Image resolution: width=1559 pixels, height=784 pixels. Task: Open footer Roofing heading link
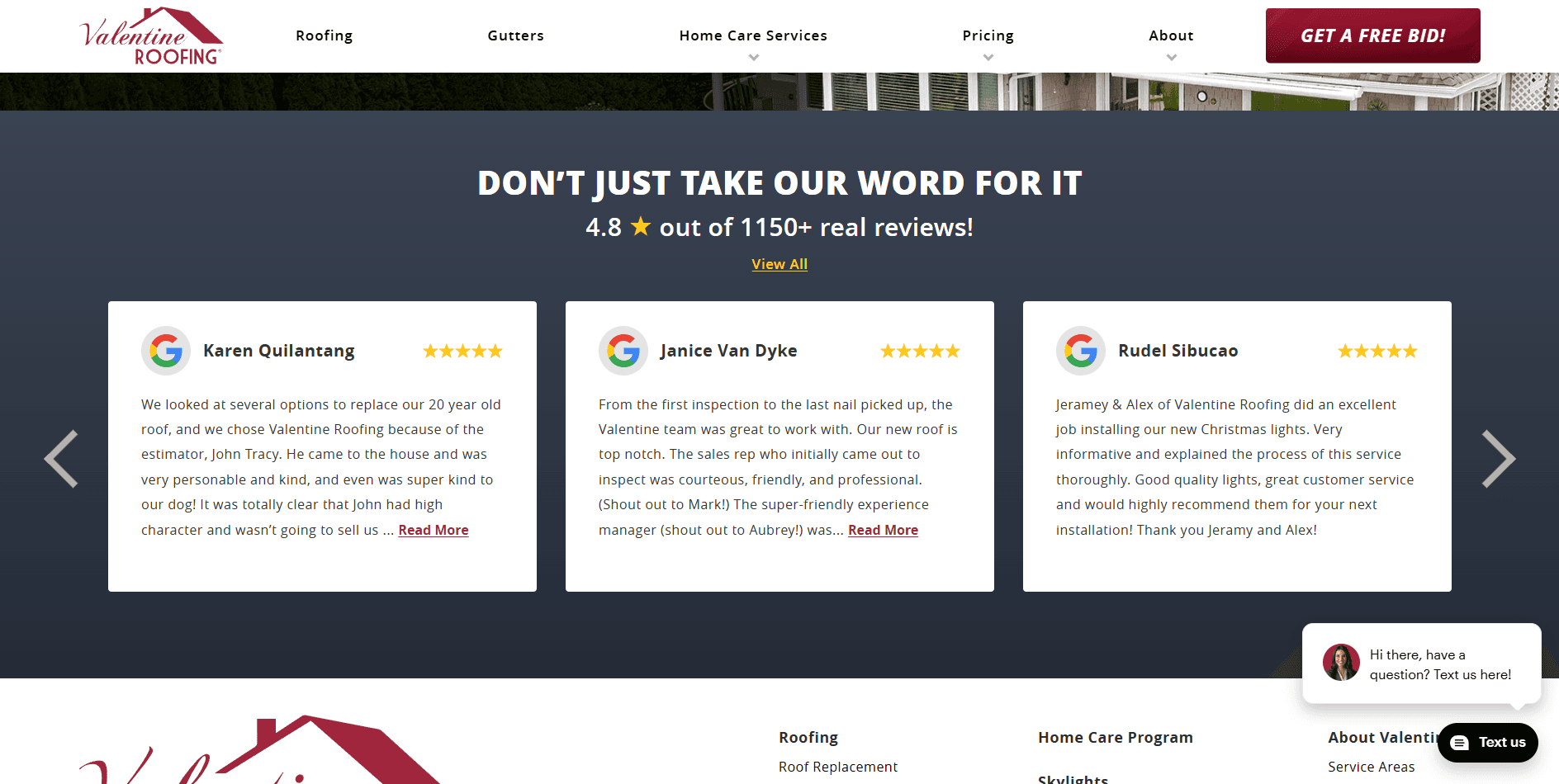[x=808, y=737]
